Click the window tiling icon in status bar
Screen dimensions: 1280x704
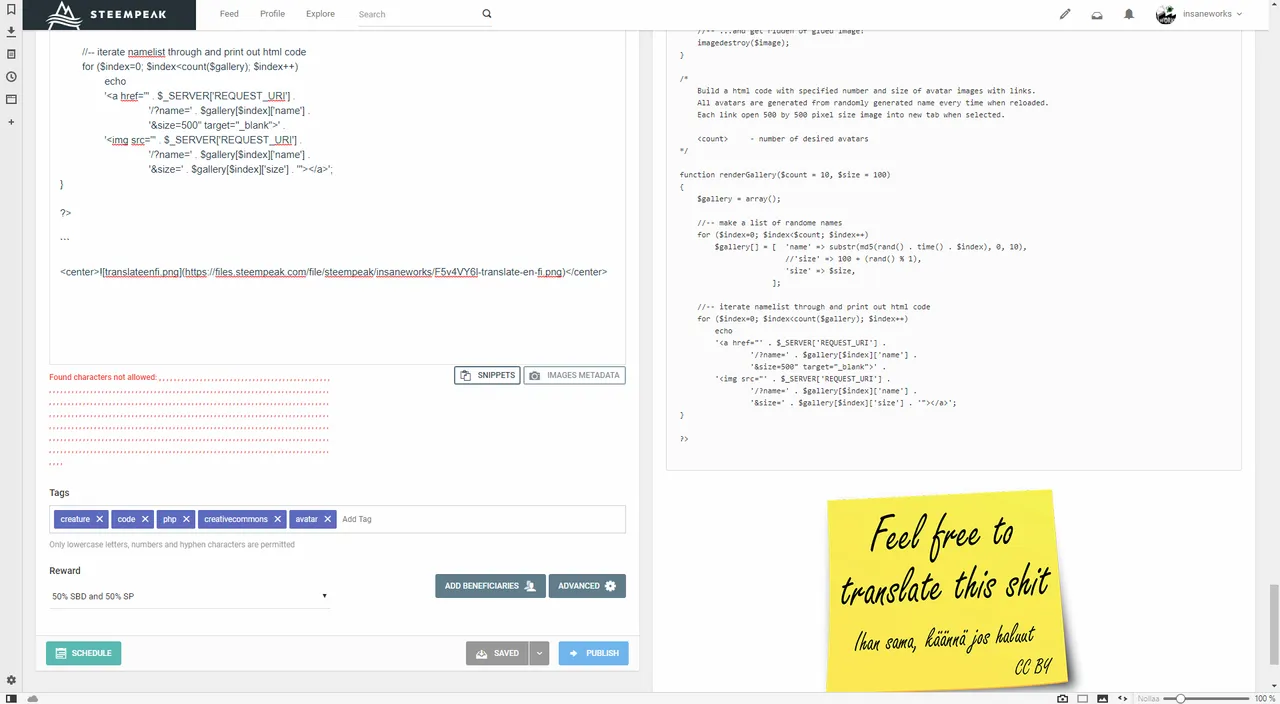(x=1082, y=698)
